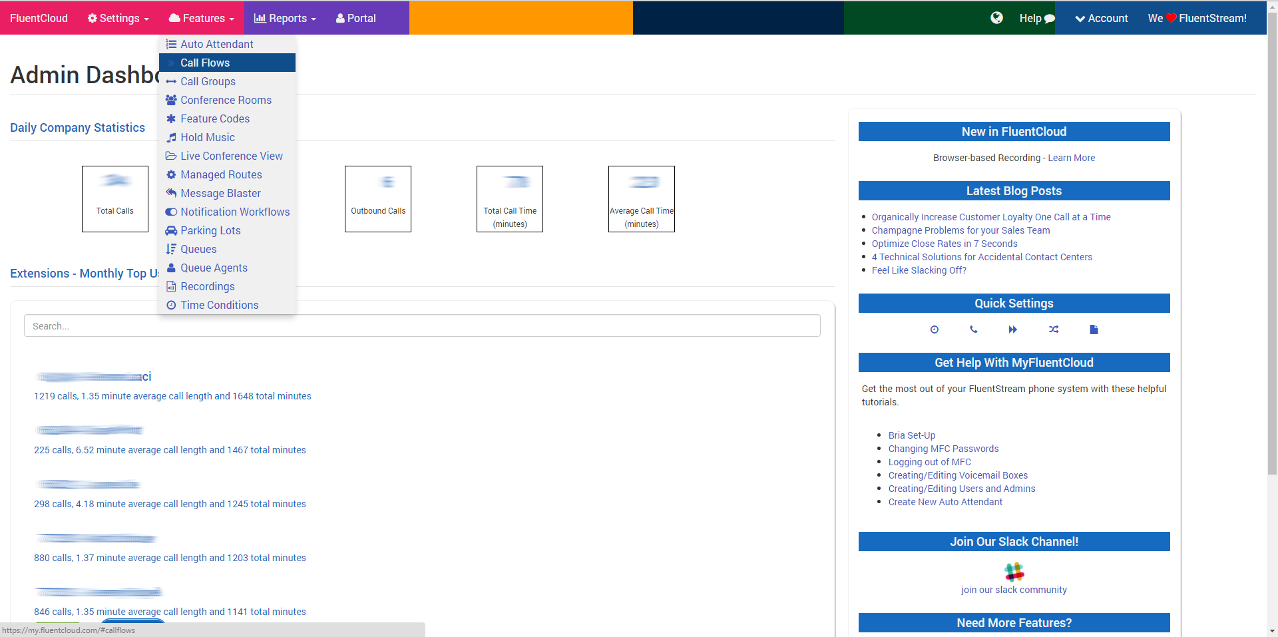Image resolution: width=1278 pixels, height=637 pixels.
Task: Click the globe icon in top bar
Action: [996, 18]
